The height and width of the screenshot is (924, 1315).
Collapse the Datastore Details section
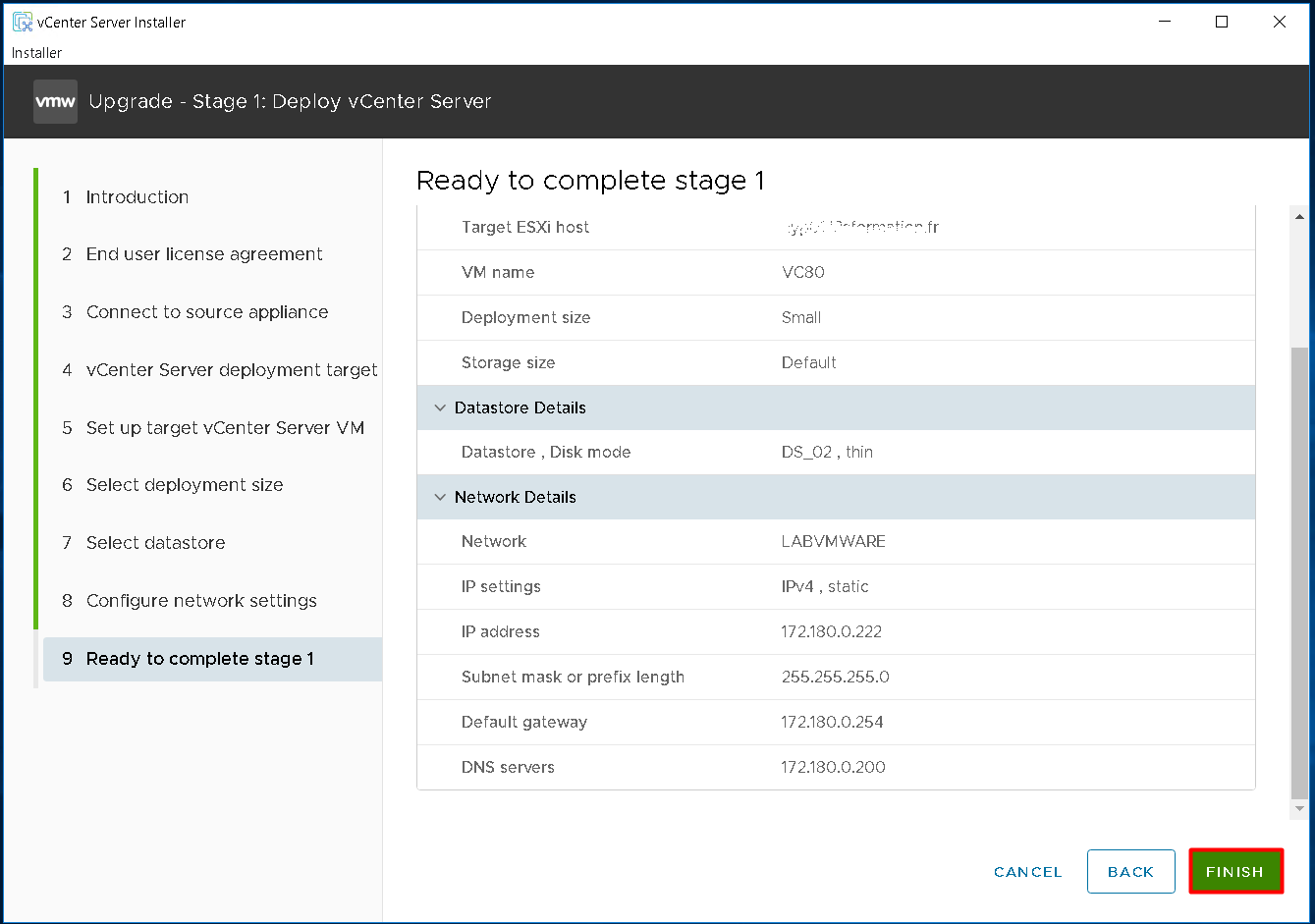pyautogui.click(x=440, y=408)
